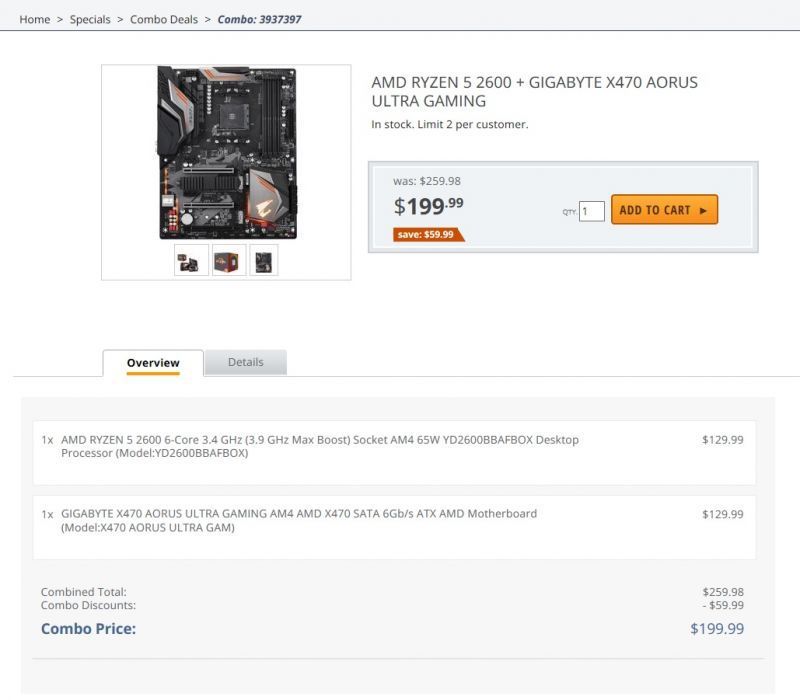This screenshot has height=700, width=800.
Task: Click the combo product title heading
Action: click(x=534, y=92)
